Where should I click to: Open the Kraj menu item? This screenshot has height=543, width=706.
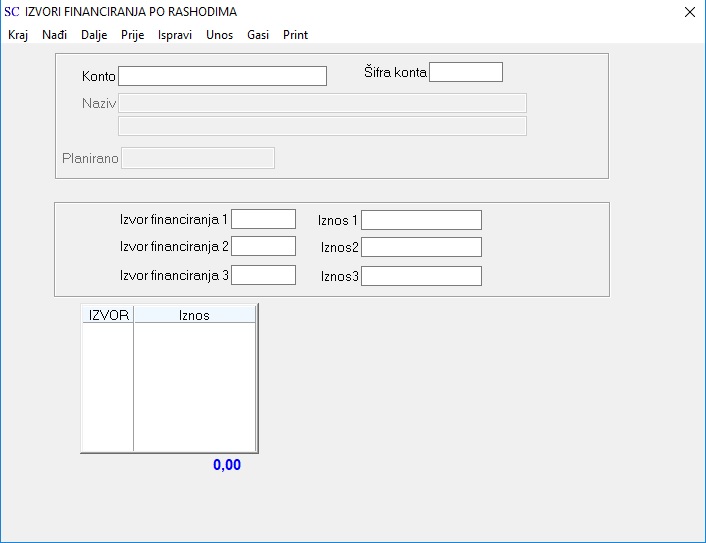(x=18, y=35)
